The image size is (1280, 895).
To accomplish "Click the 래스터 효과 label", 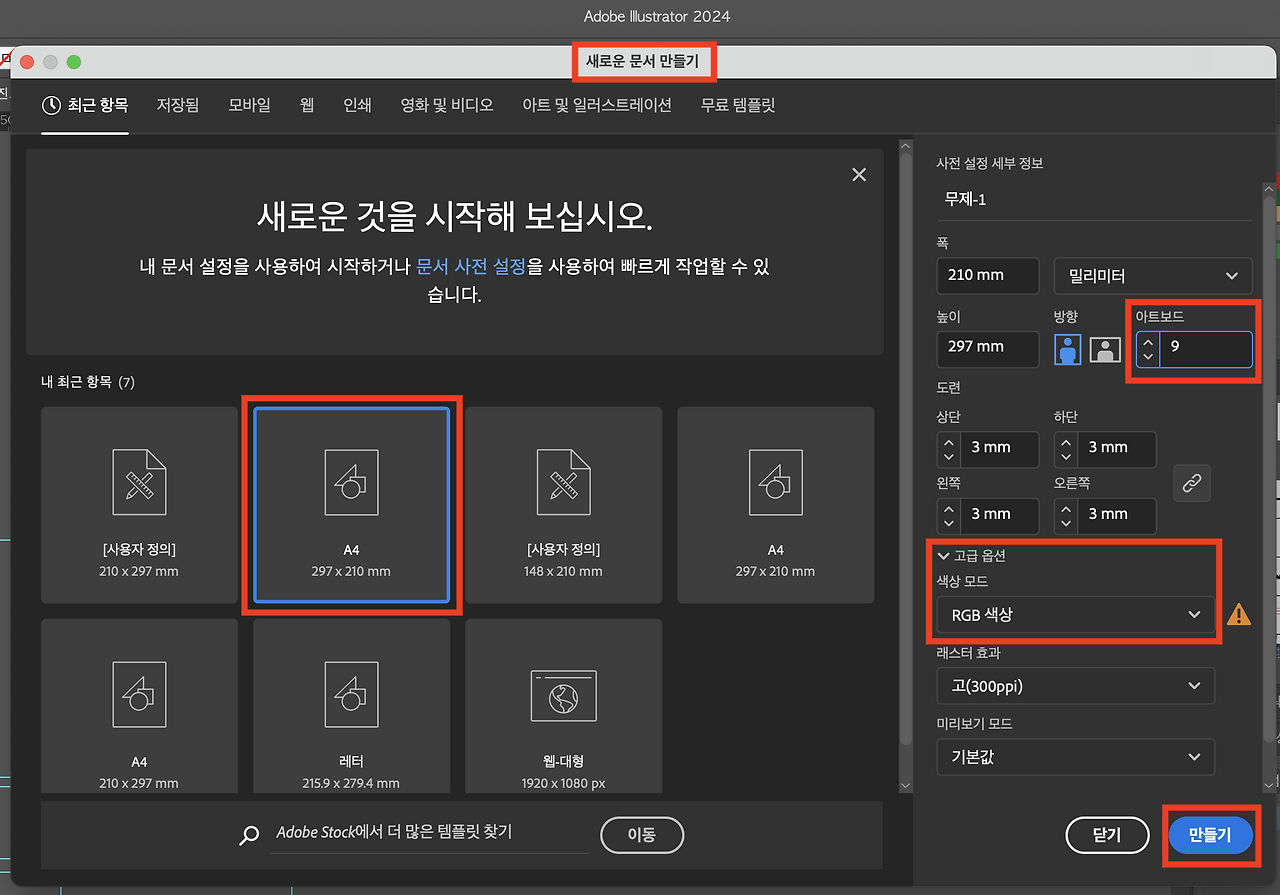I will click(x=969, y=653).
